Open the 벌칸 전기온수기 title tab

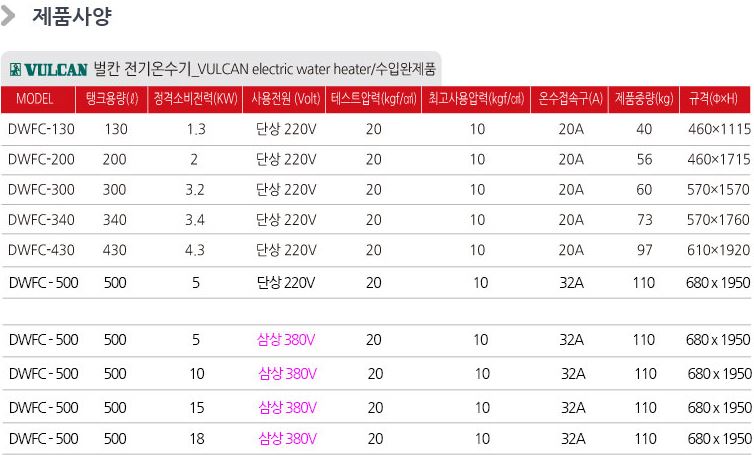pos(265,69)
